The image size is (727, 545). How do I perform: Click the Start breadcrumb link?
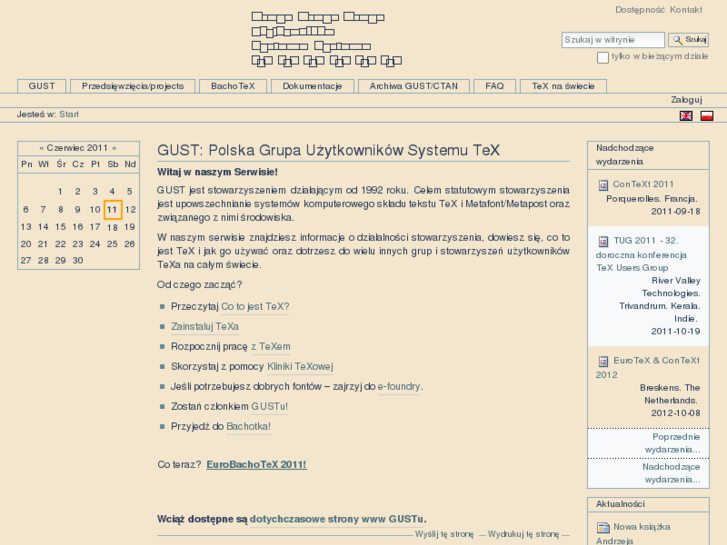pos(69,114)
